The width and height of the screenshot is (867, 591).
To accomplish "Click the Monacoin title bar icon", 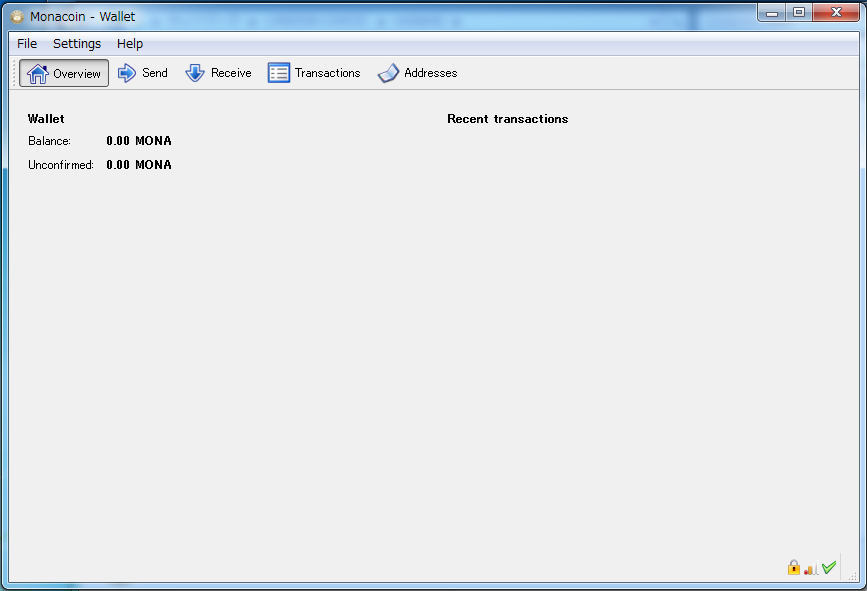I will coord(17,17).
